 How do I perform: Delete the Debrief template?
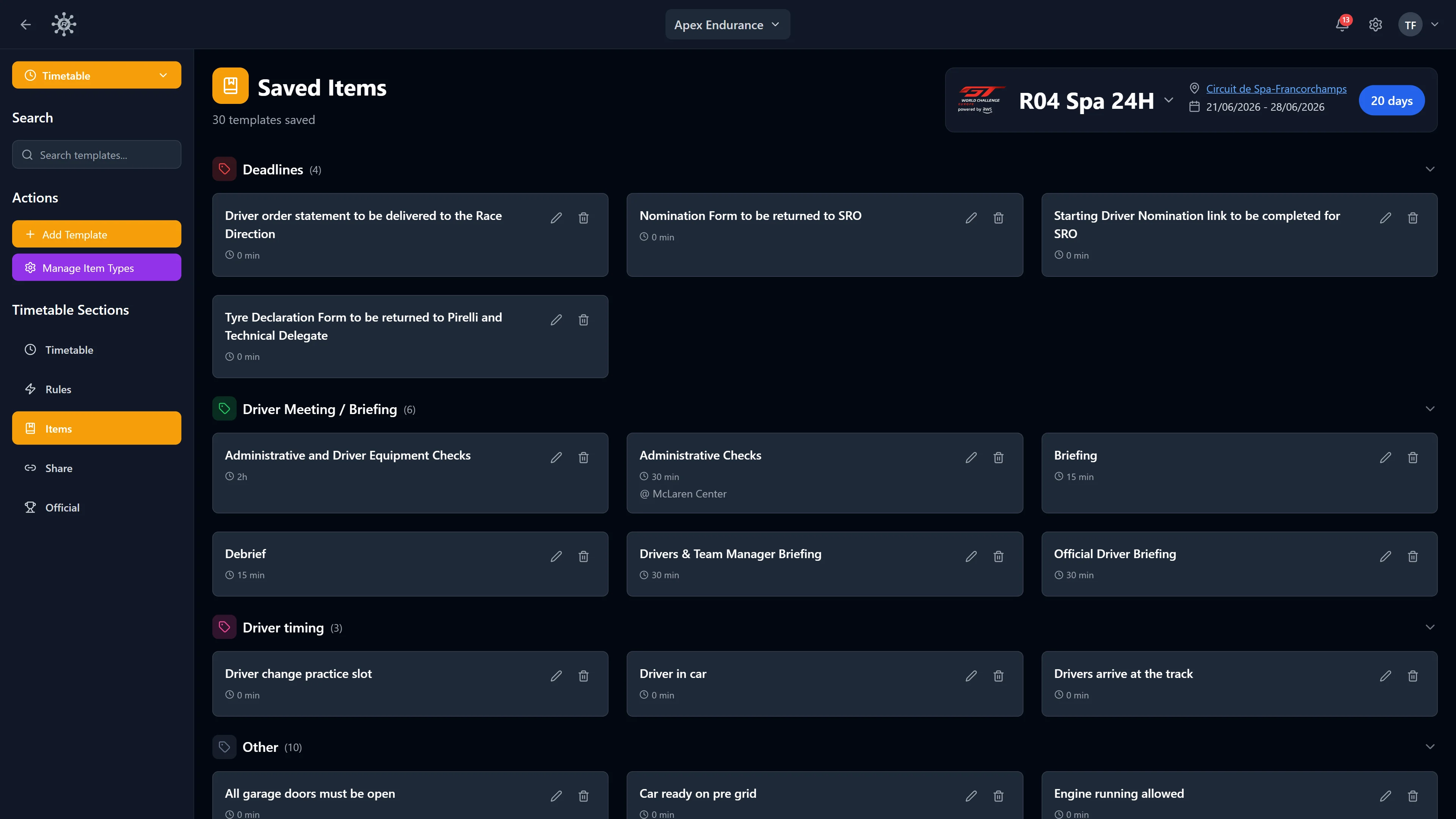[x=584, y=556]
